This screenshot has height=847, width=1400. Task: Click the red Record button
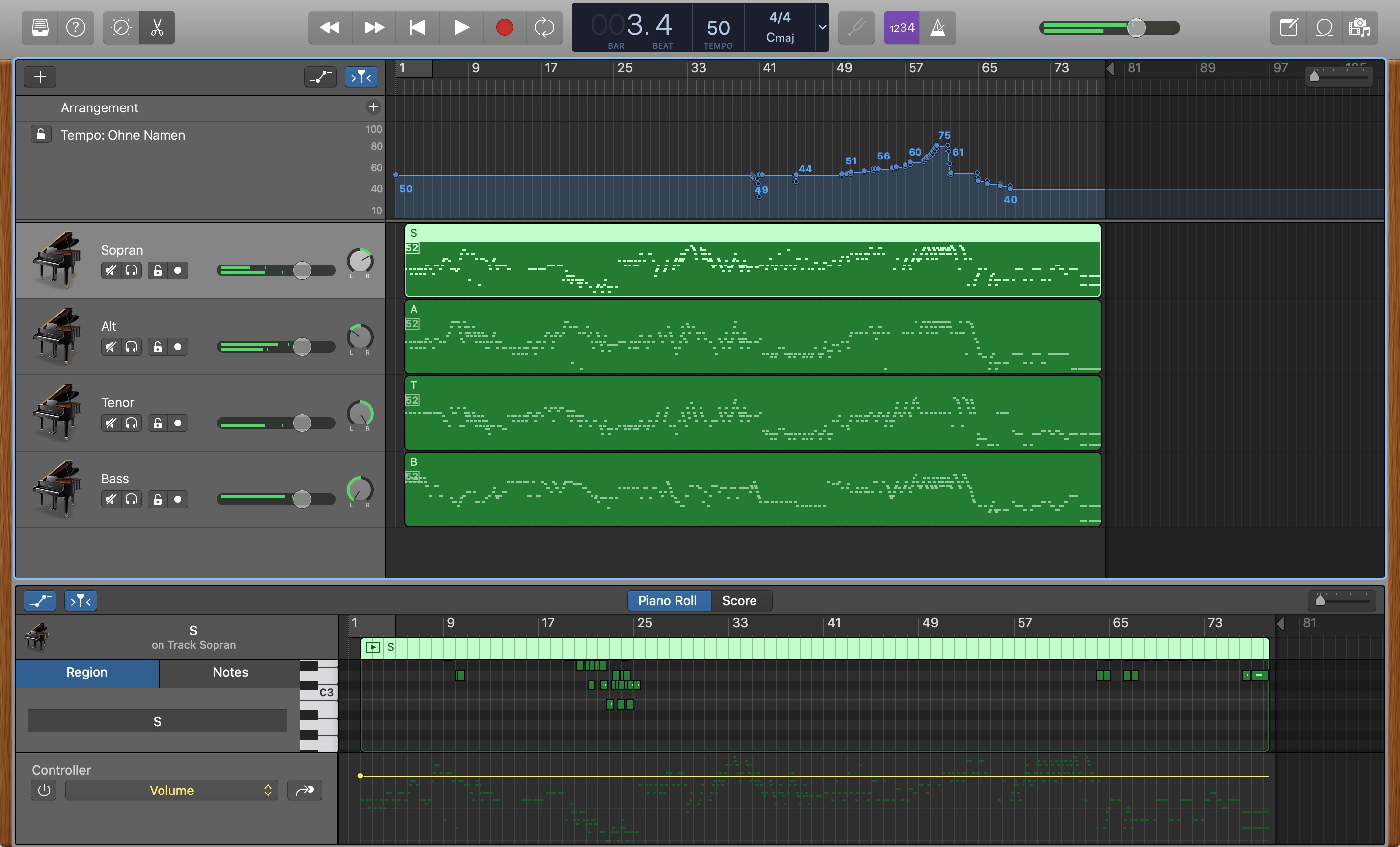[504, 27]
